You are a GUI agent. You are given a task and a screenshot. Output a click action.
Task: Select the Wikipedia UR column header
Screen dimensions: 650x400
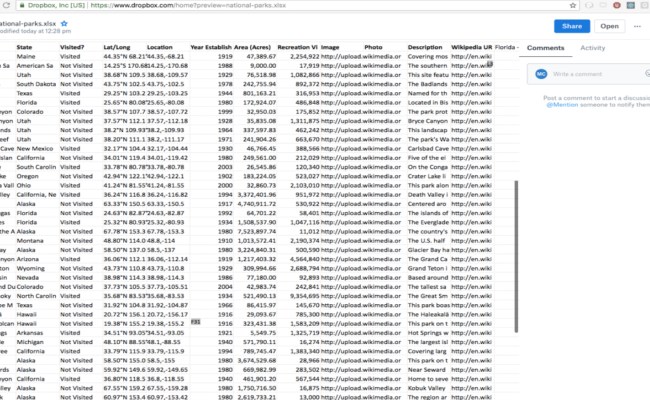click(471, 47)
